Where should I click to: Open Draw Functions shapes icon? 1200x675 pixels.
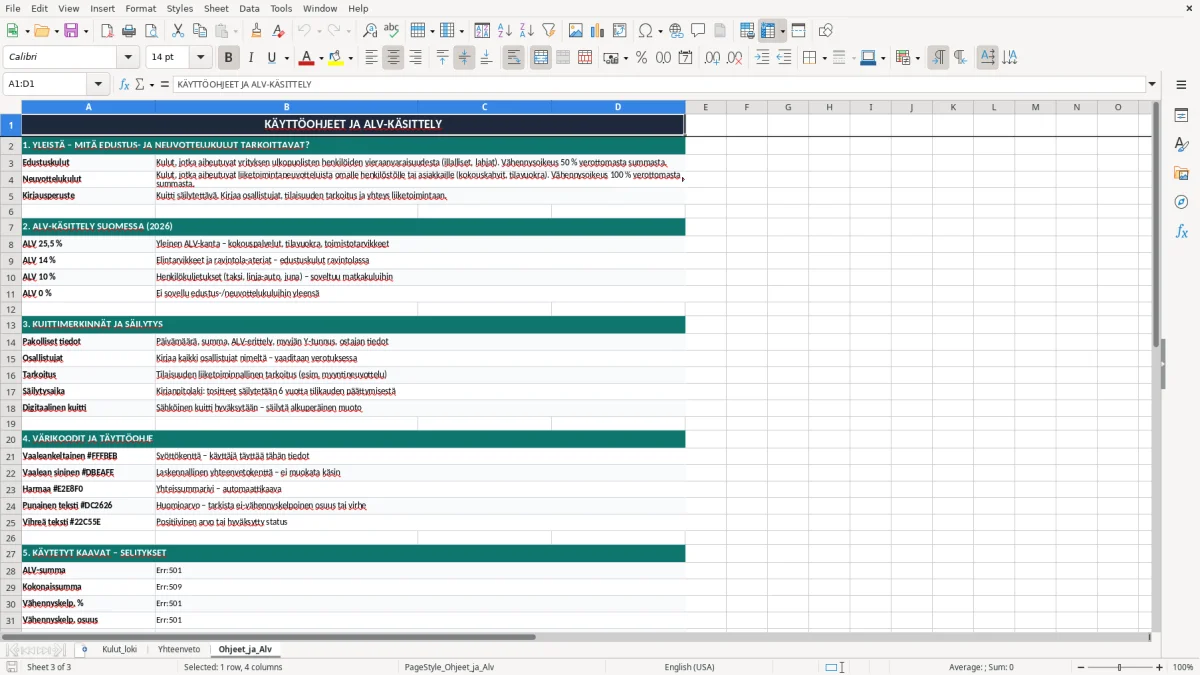click(825, 31)
